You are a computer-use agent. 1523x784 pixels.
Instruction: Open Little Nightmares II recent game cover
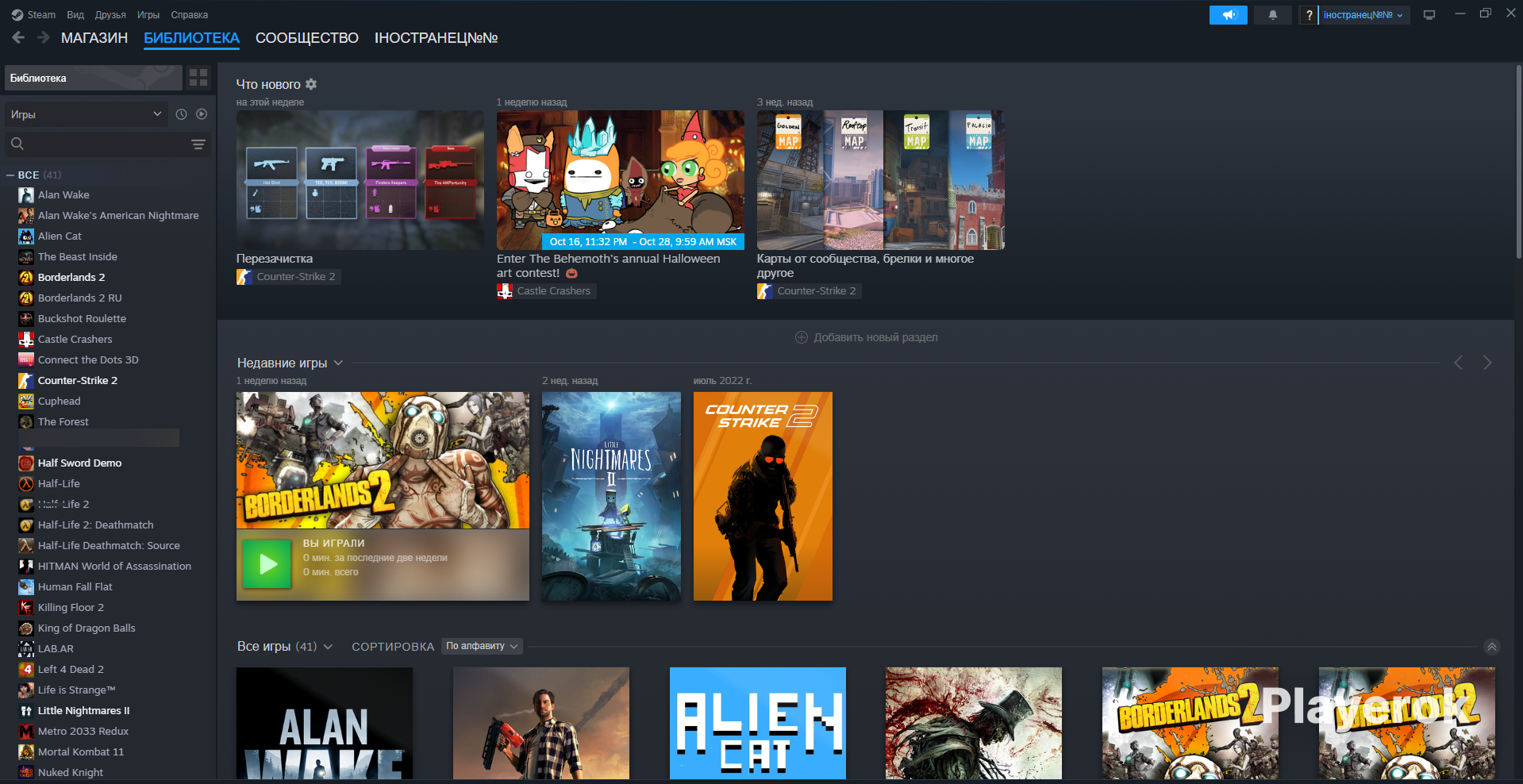point(611,496)
